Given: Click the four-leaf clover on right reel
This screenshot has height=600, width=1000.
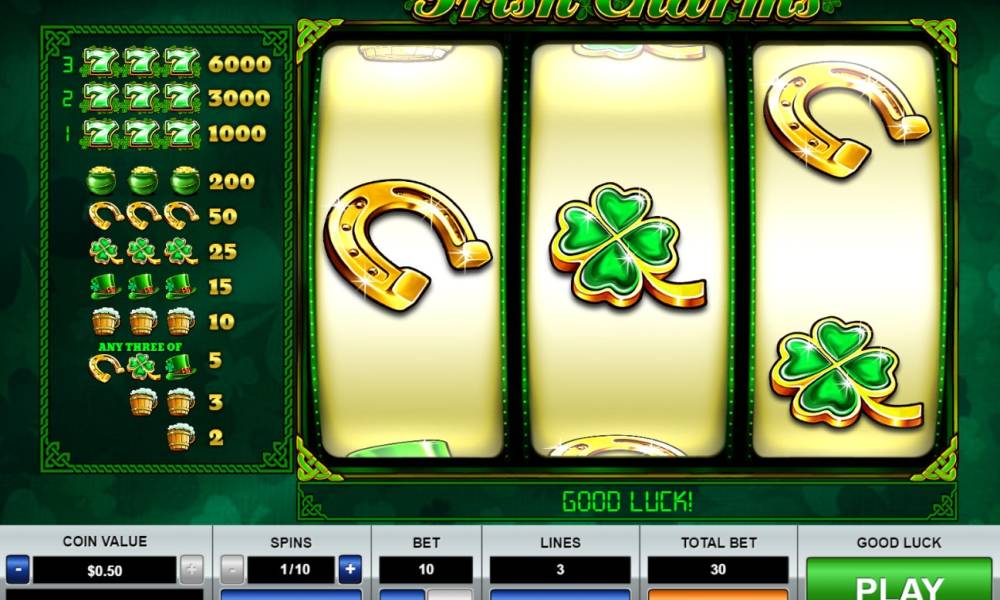Looking at the screenshot, I should tap(844, 374).
